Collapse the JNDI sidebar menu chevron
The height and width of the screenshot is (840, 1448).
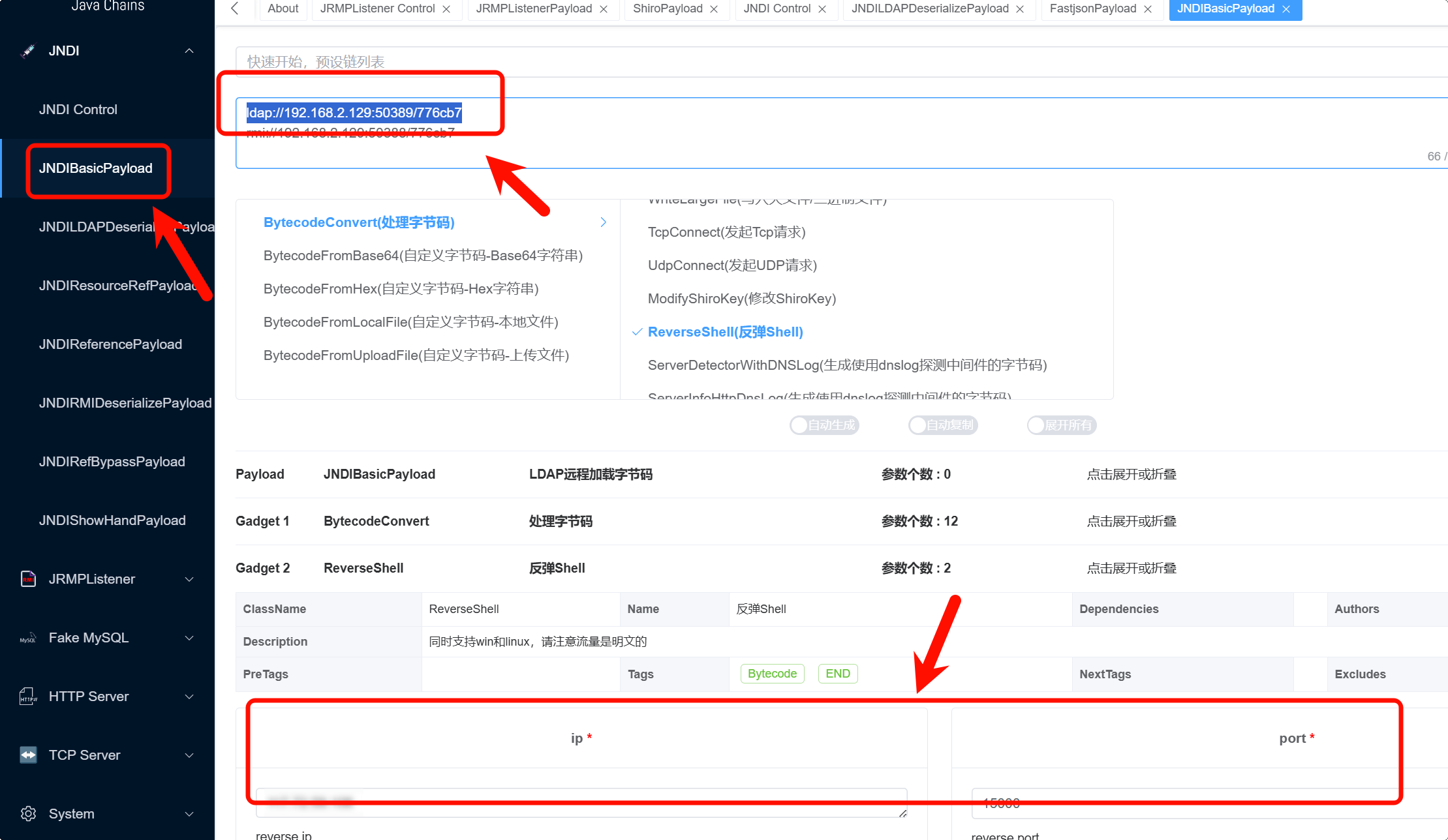pyautogui.click(x=189, y=51)
